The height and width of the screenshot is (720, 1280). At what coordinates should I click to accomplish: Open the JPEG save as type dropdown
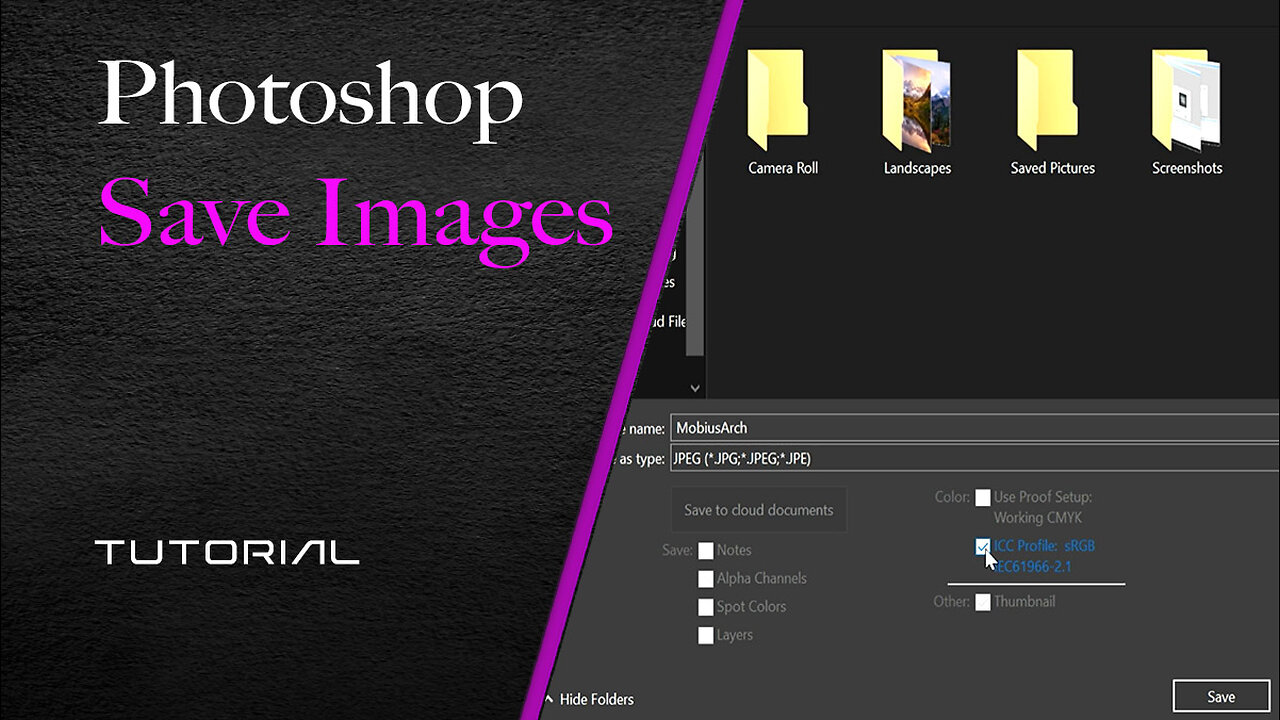(975, 459)
